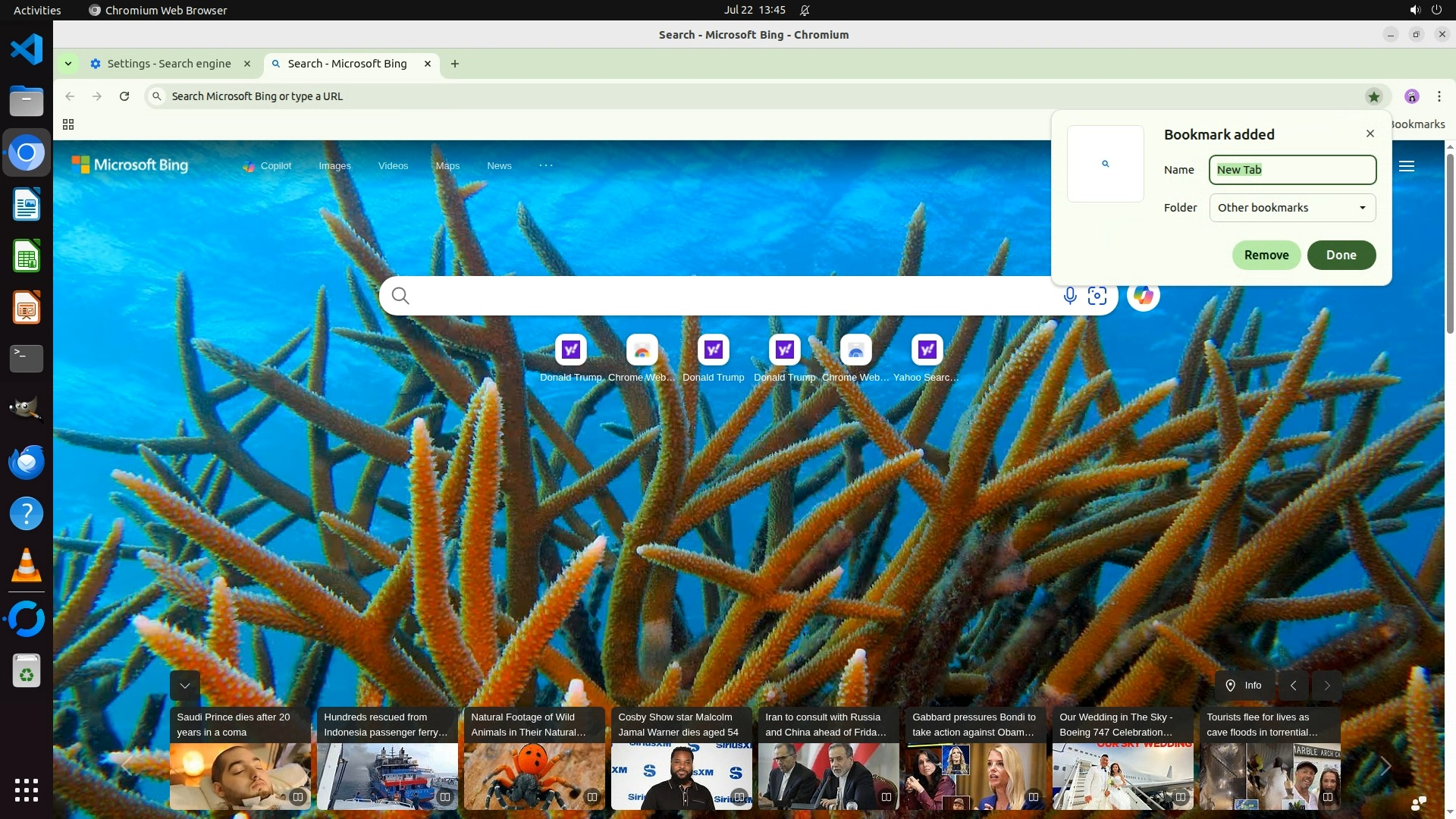Image resolution: width=1456 pixels, height=819 pixels.
Task: Open the Images menu on Bing
Action: tap(334, 166)
